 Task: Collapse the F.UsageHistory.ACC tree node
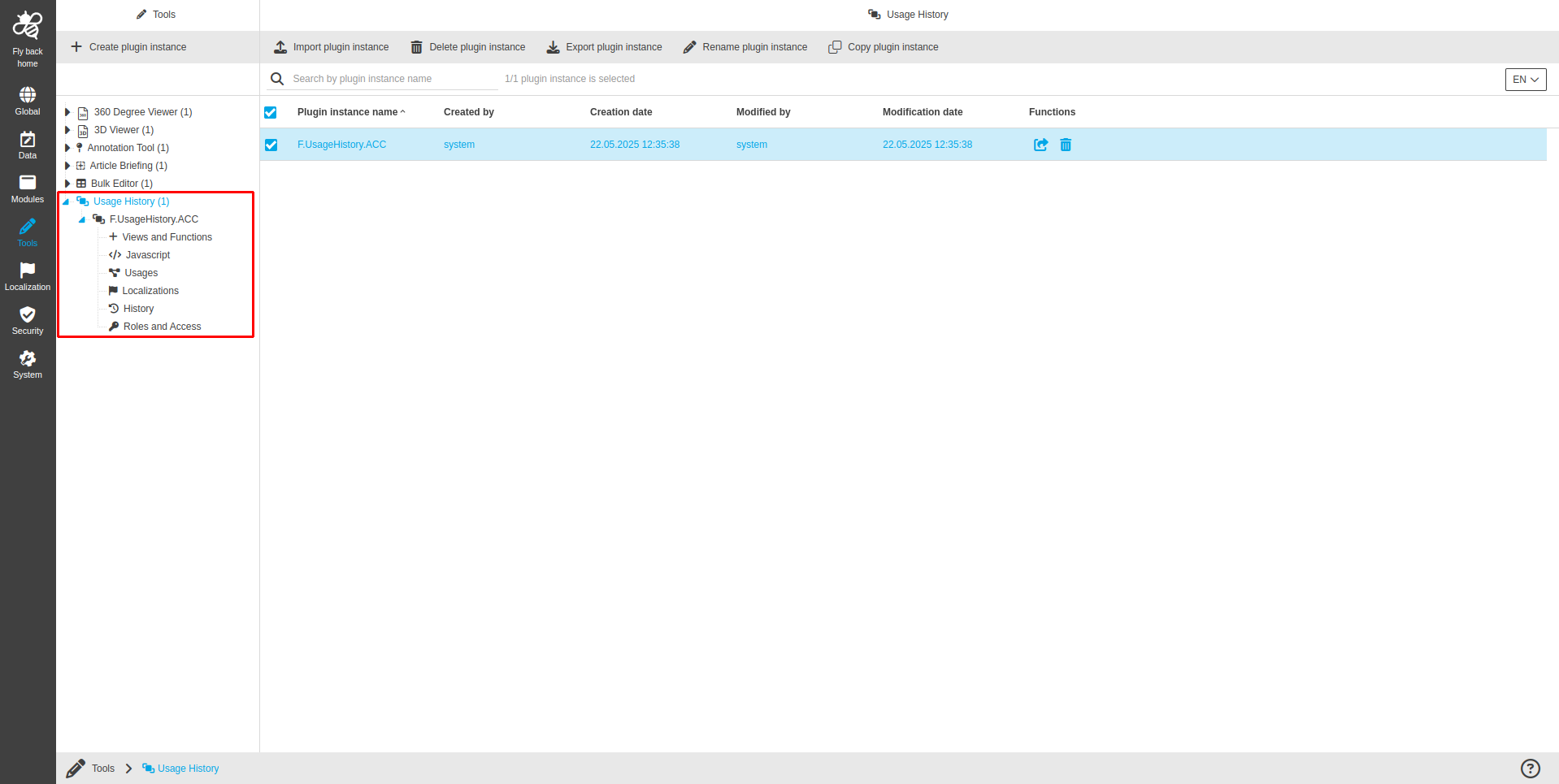tap(82, 219)
